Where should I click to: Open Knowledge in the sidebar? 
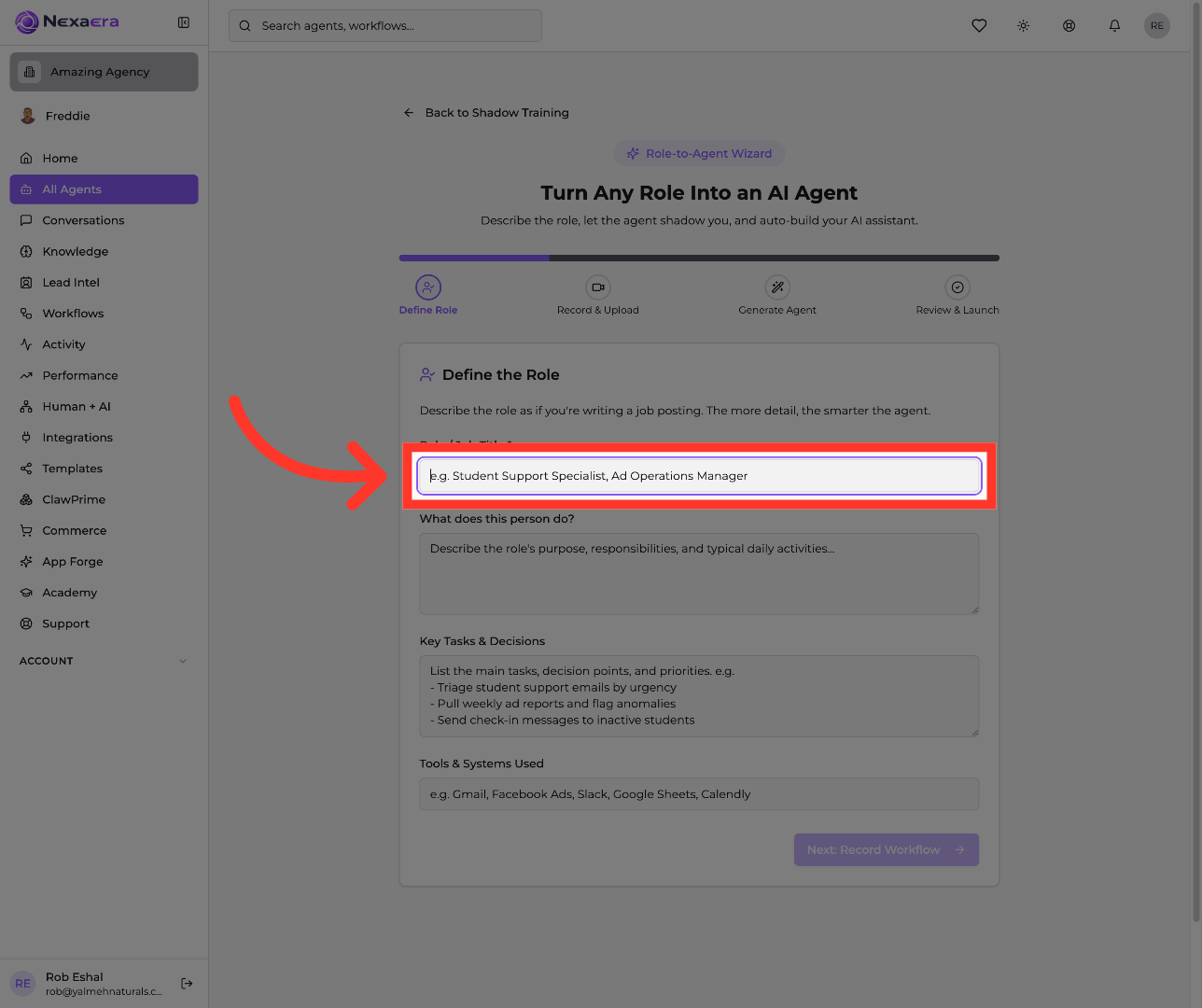[104, 251]
